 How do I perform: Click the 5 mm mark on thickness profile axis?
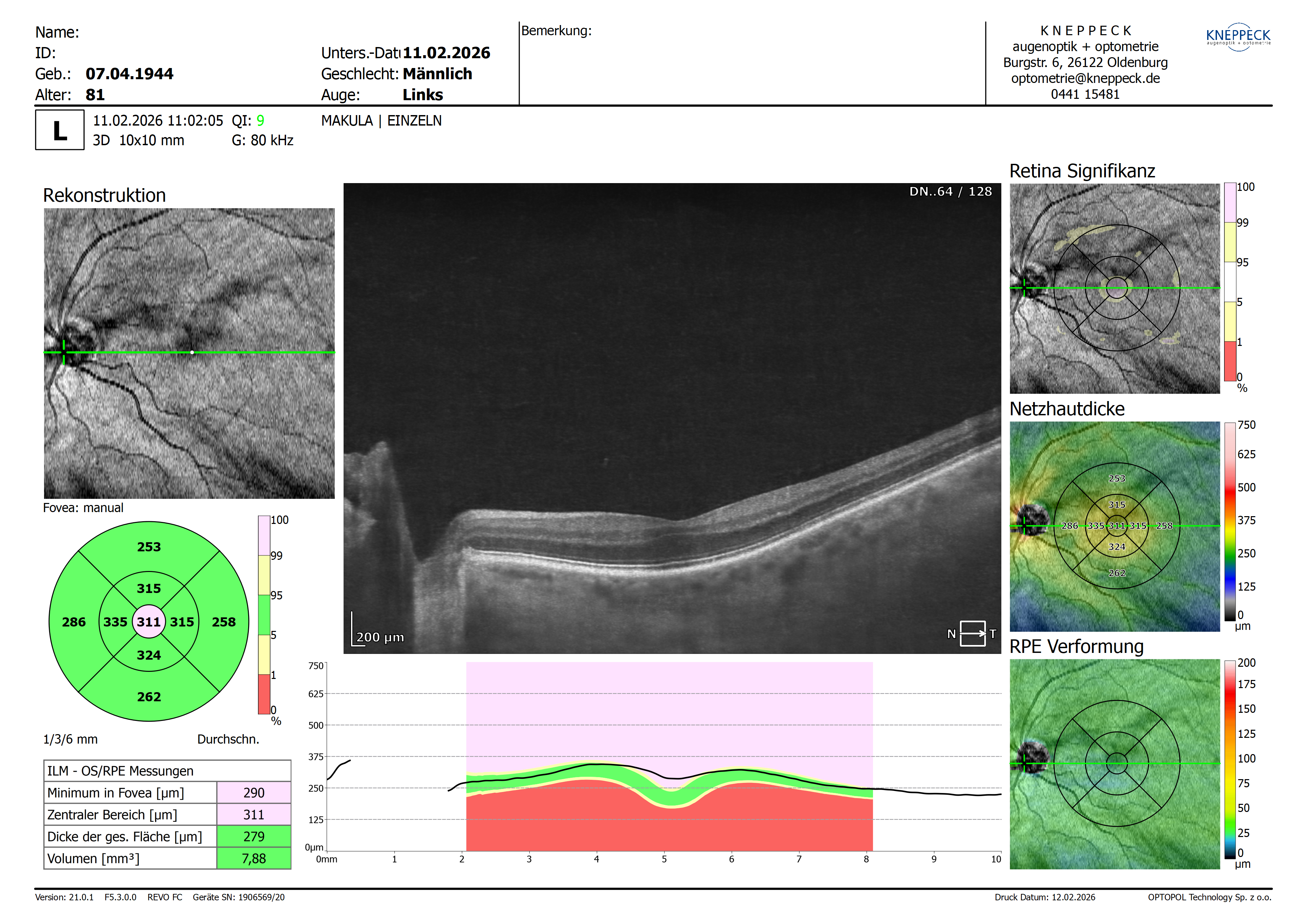coord(664,859)
